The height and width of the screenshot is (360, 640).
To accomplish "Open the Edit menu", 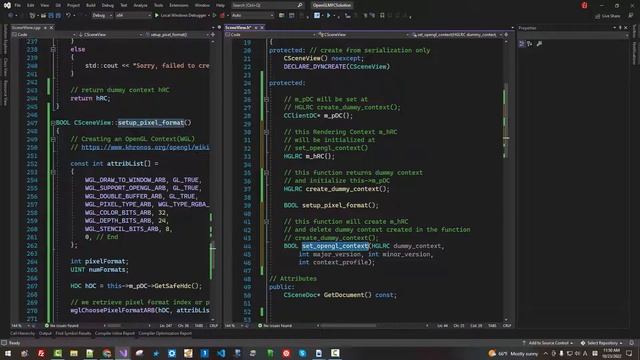I will click(x=31, y=5).
